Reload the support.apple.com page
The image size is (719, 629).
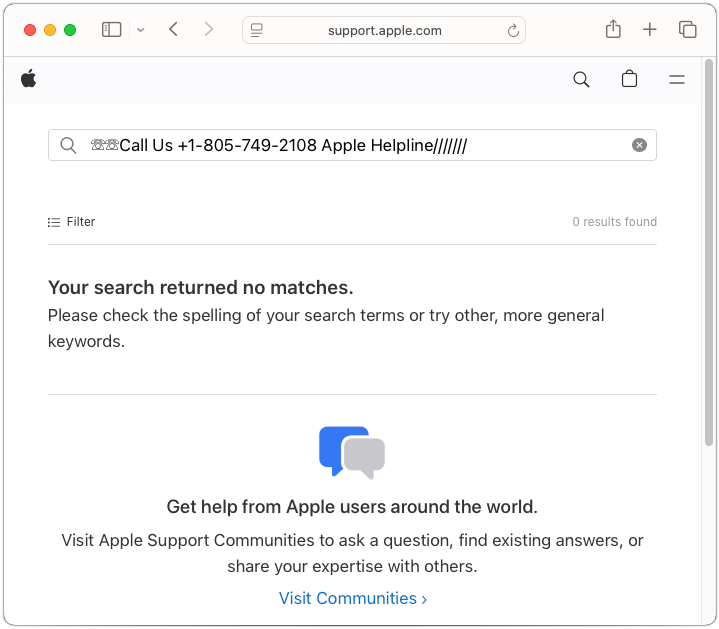tap(514, 31)
